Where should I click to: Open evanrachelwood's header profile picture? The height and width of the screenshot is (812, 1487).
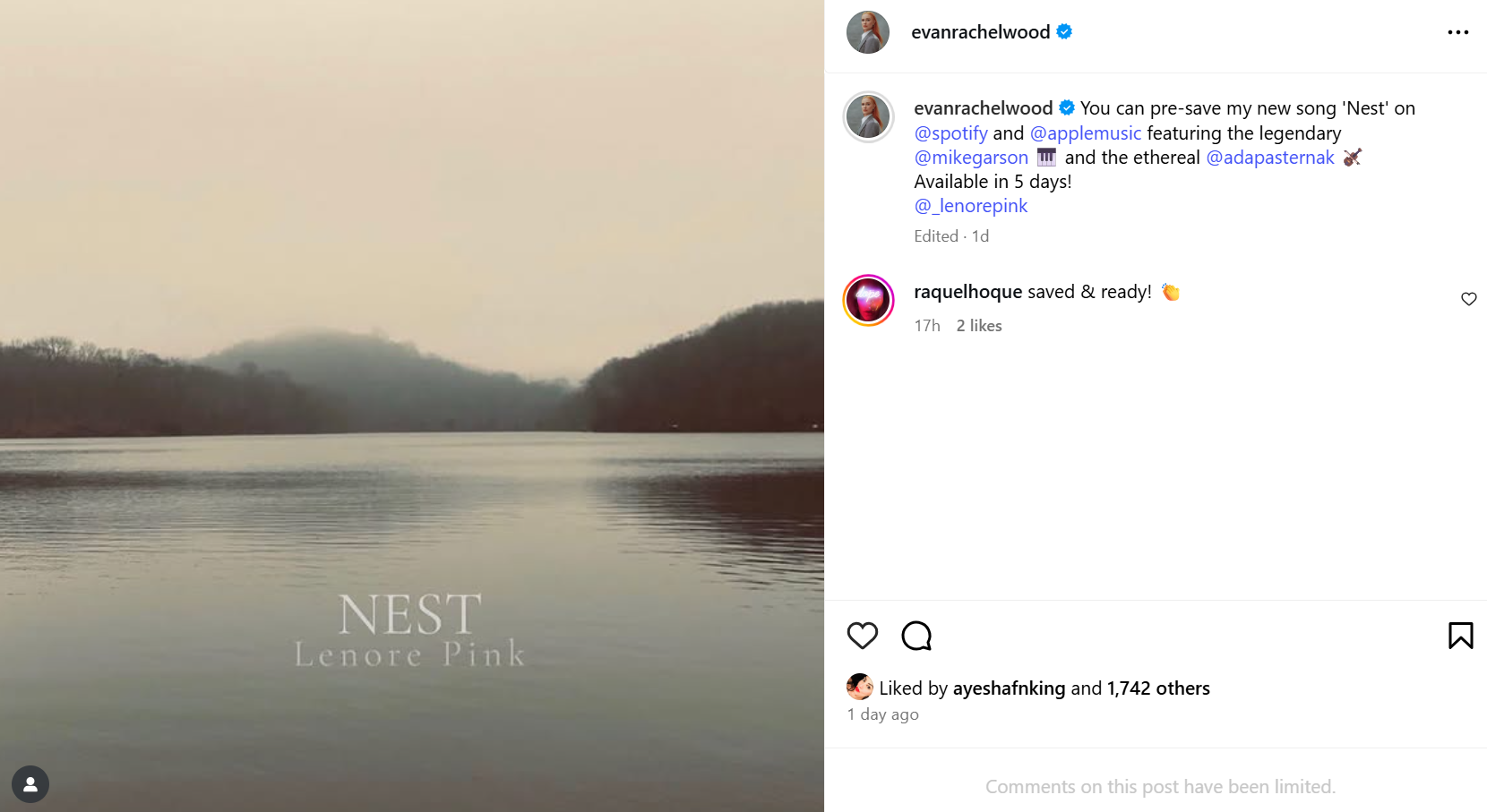click(867, 32)
